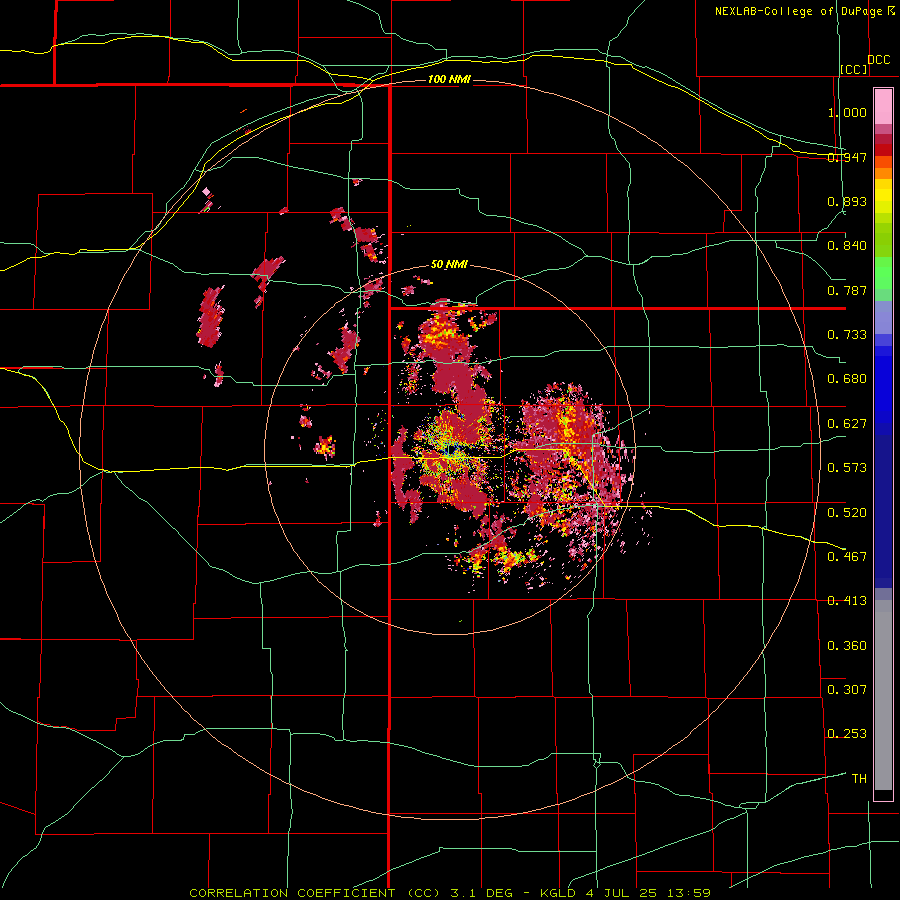Click the pink top segment of the color bar

(x=883, y=106)
